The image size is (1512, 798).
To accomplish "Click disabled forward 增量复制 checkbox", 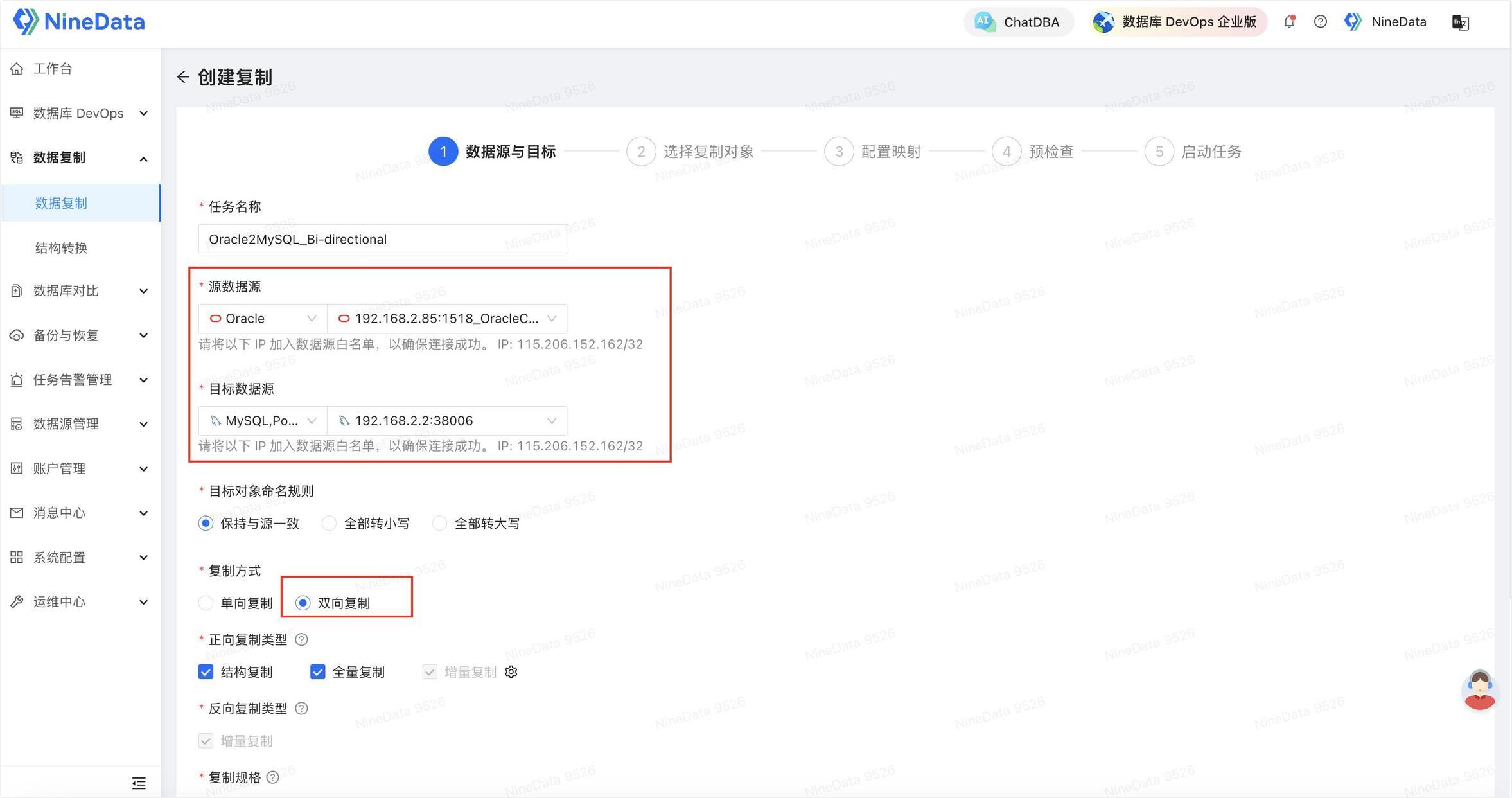I will tap(430, 672).
